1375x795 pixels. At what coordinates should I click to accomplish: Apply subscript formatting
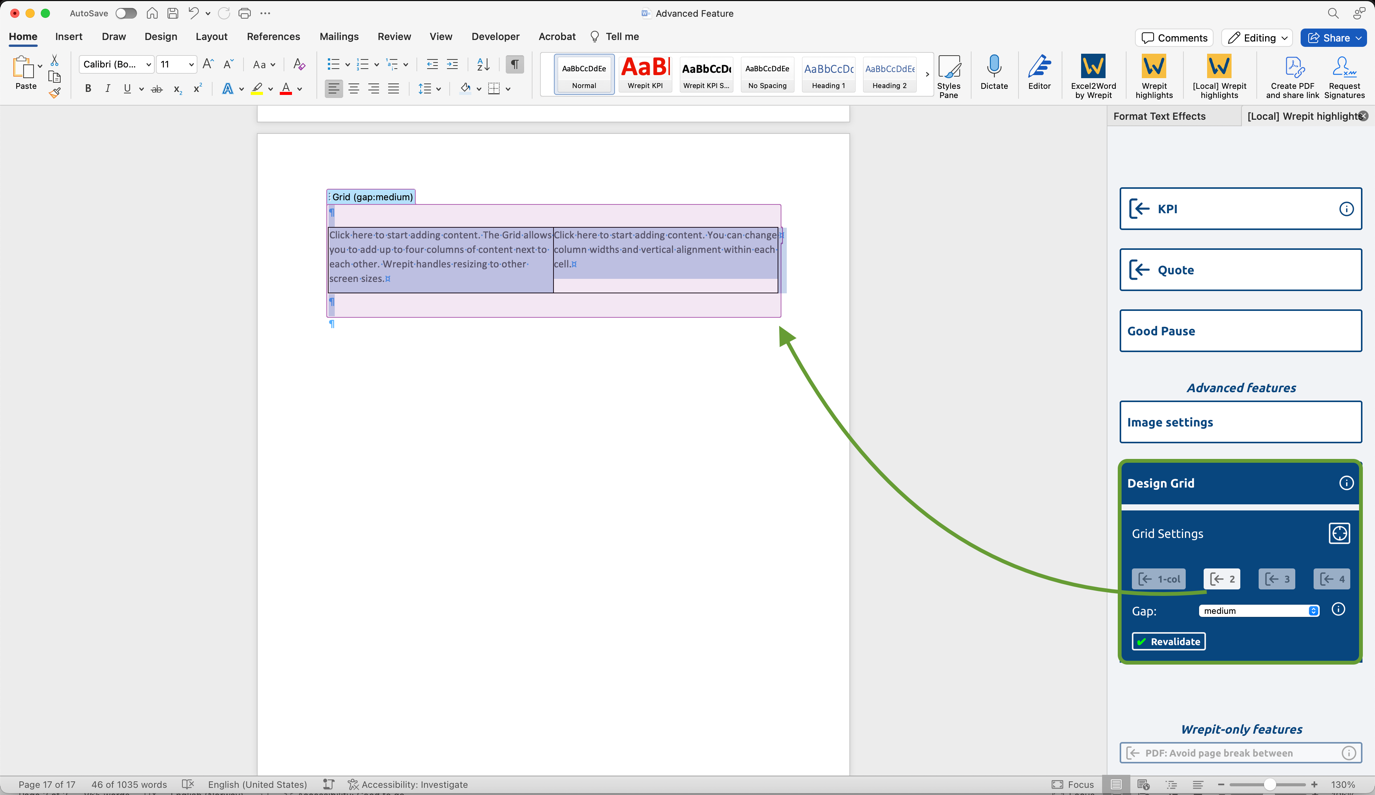pyautogui.click(x=178, y=89)
